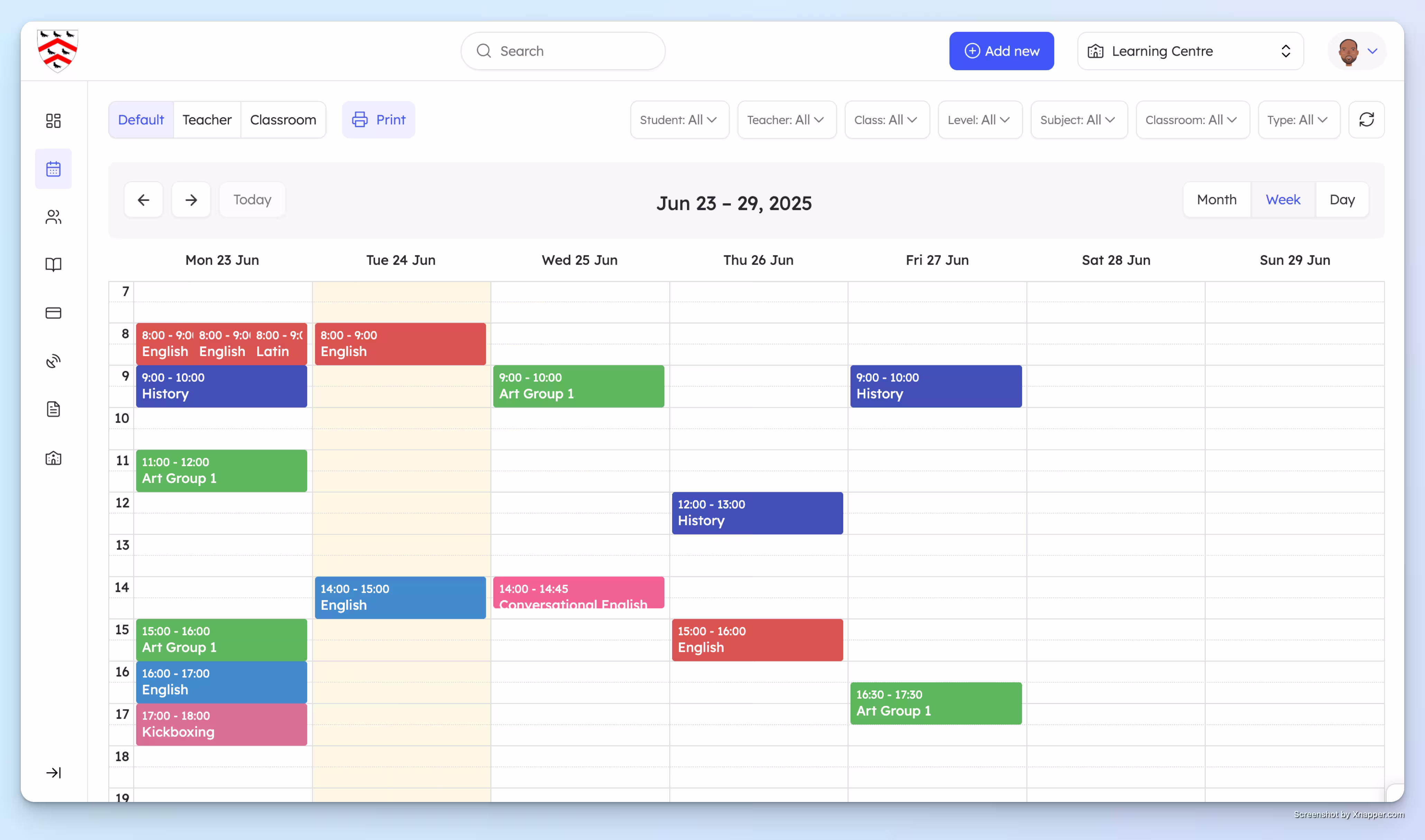Expand the Subject: All filter

(x=1078, y=120)
